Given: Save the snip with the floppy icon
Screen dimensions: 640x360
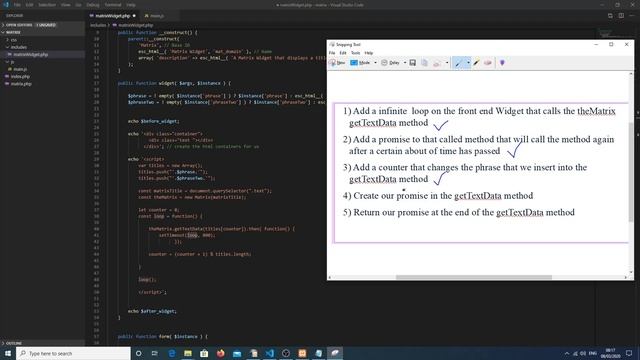Looking at the screenshot, I should pyautogui.click(x=413, y=63).
